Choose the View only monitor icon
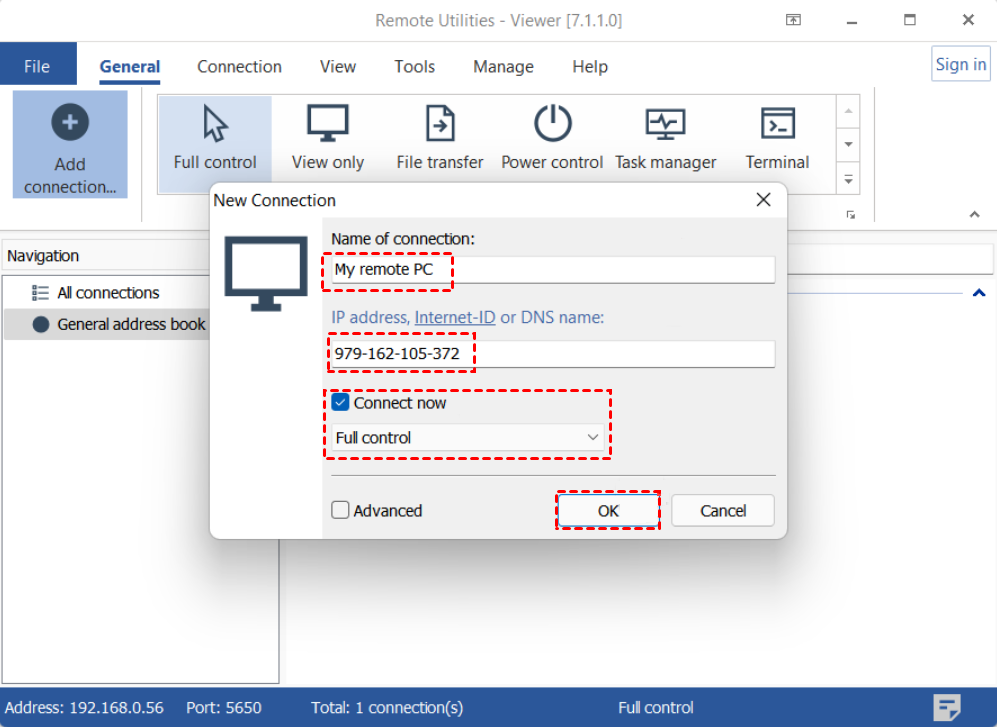 point(328,125)
